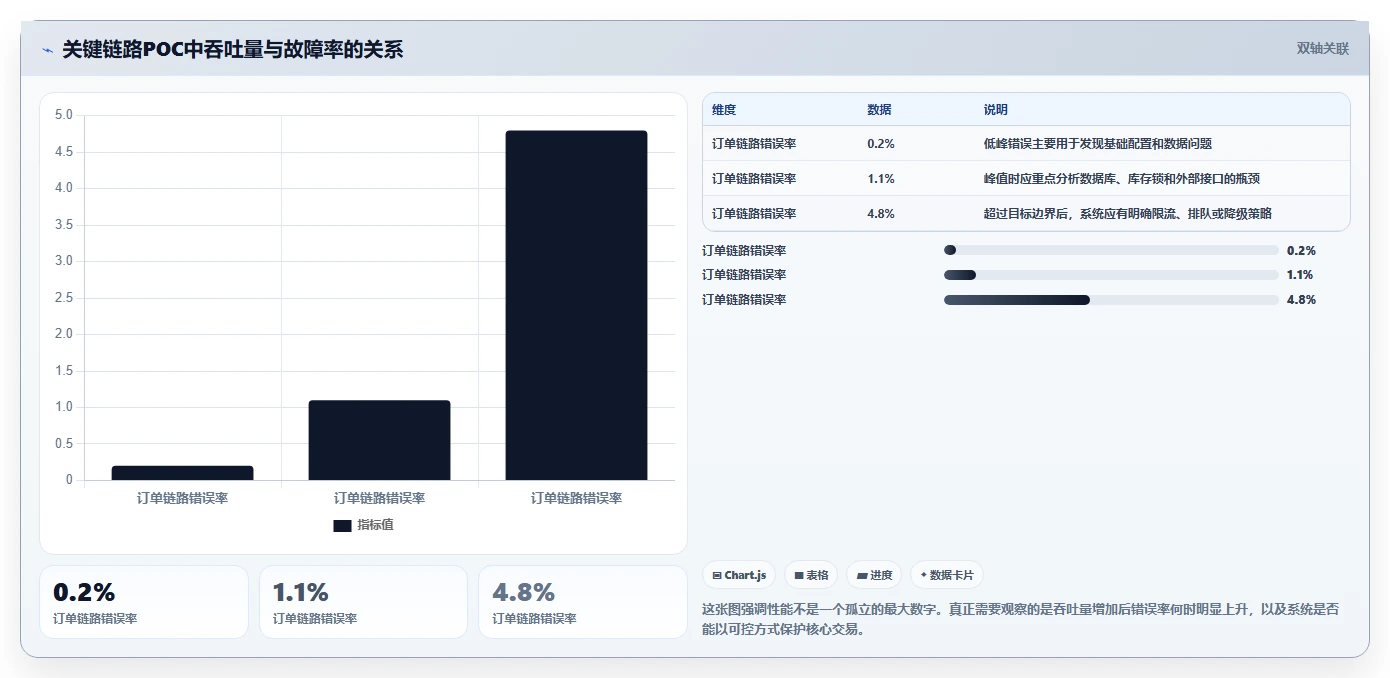Click the 低峰错误主要用于发现基础配置和数据问题 description

coord(1098,144)
